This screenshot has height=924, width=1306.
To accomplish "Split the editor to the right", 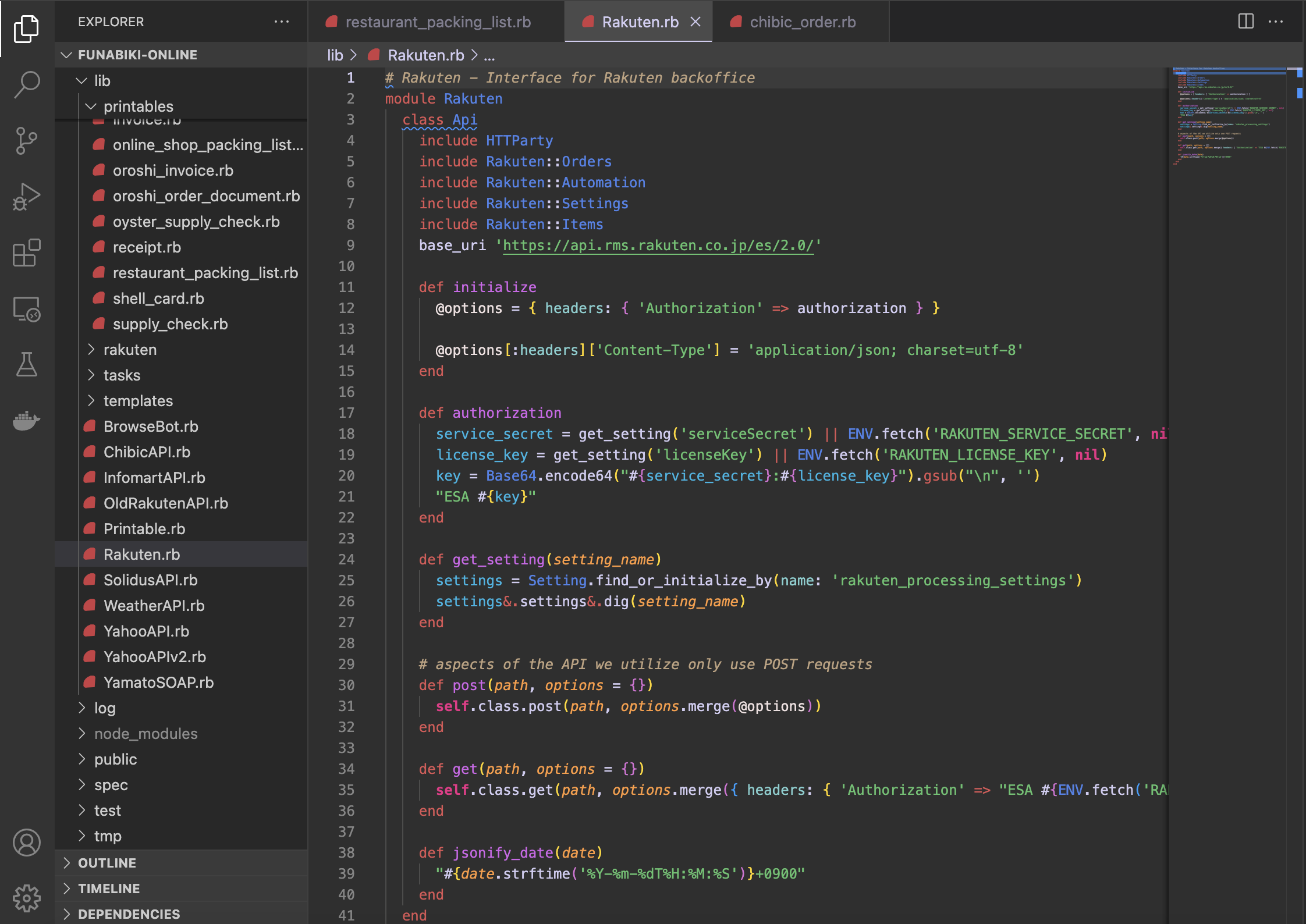I will point(1246,22).
